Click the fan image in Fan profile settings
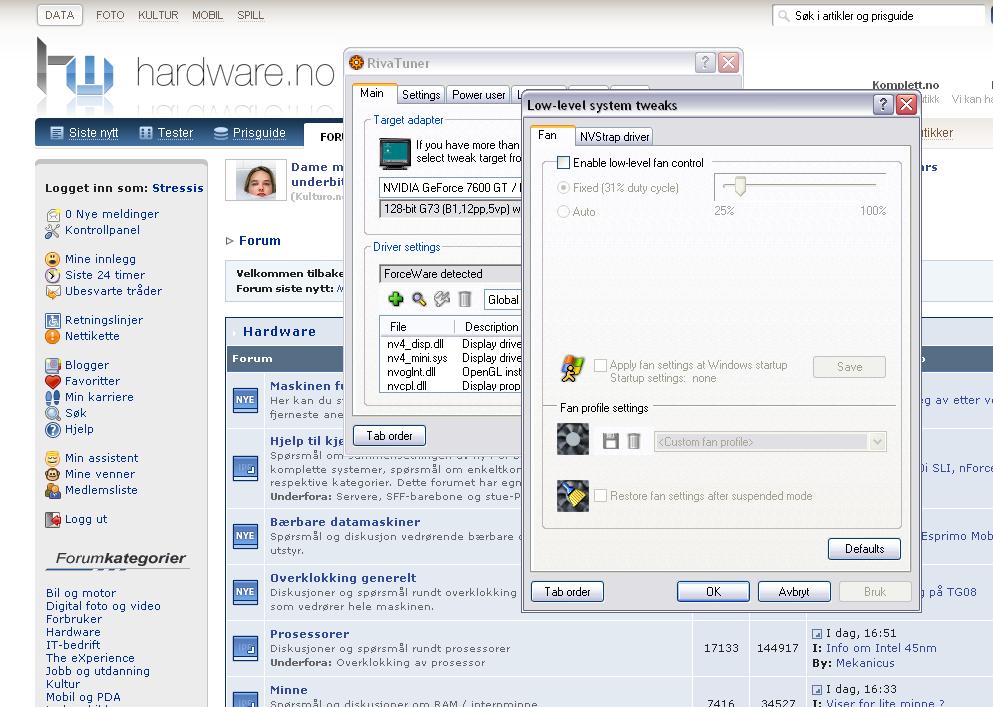This screenshot has height=707, width=993. [x=572, y=439]
